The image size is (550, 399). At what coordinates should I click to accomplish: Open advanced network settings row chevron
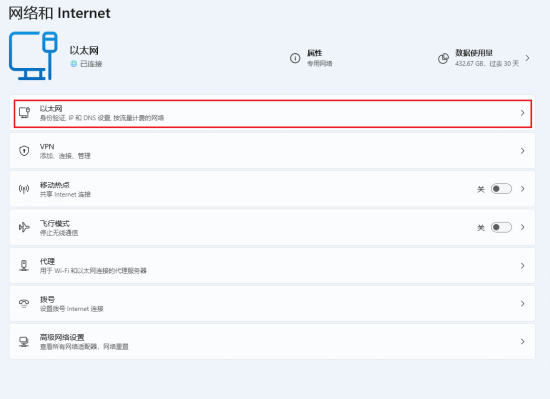click(523, 341)
